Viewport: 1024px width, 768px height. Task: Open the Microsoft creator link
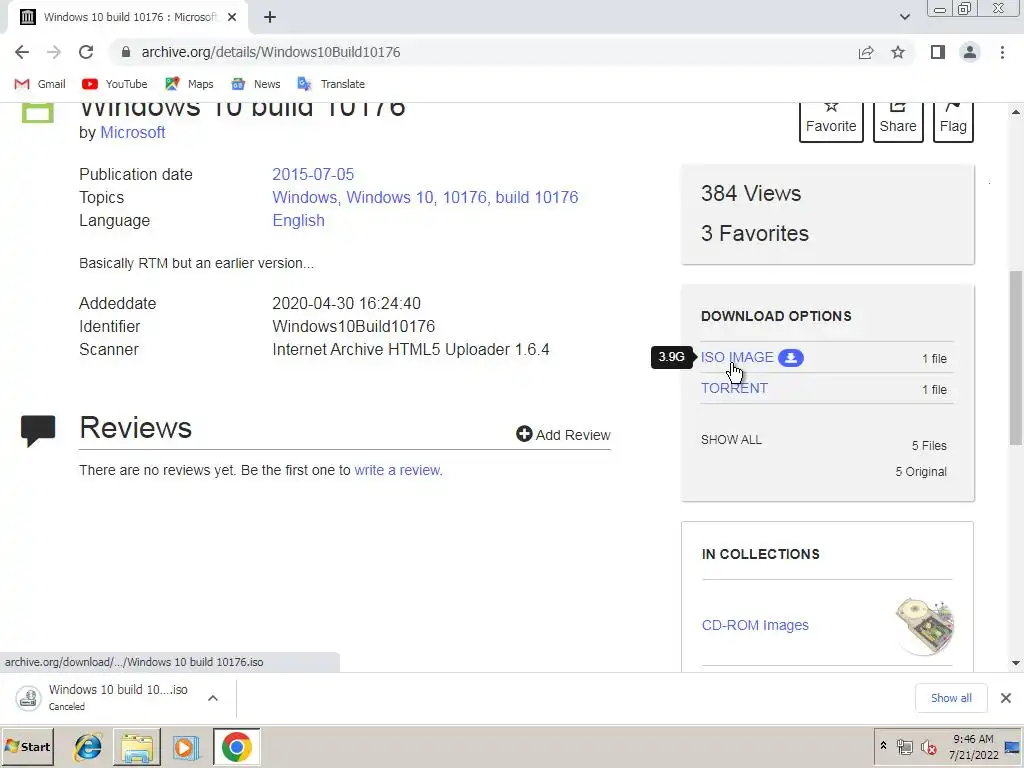(133, 133)
